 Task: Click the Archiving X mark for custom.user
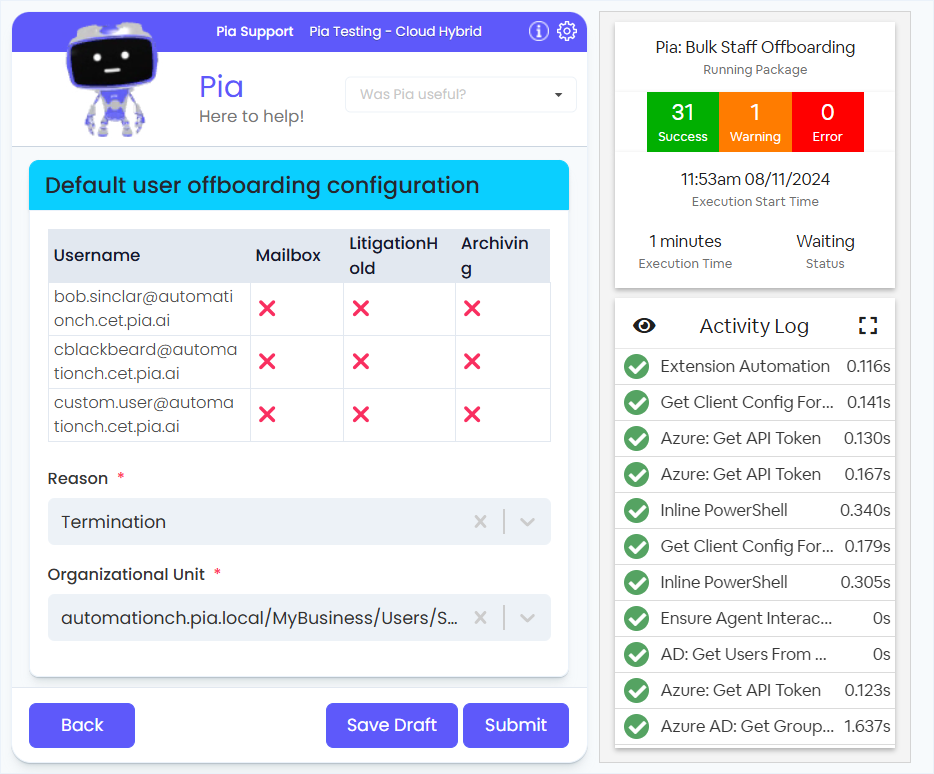(x=472, y=415)
